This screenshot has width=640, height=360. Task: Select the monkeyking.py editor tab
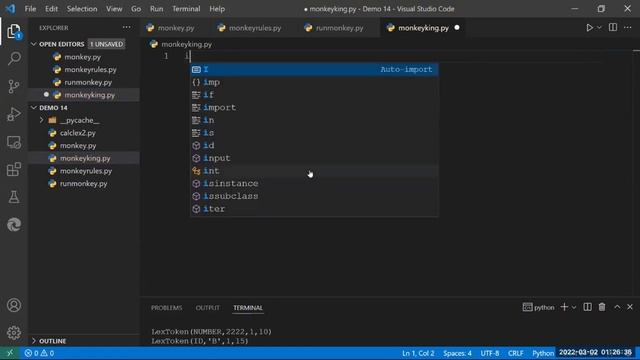click(x=423, y=28)
